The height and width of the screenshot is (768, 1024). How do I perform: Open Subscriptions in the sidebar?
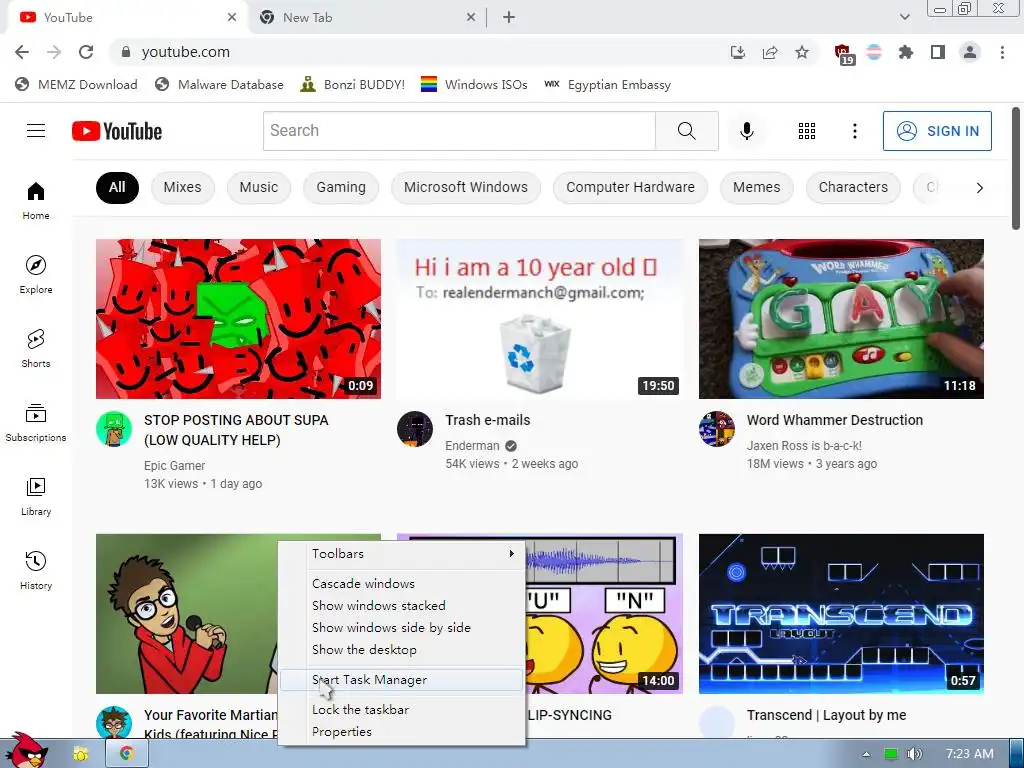point(36,423)
